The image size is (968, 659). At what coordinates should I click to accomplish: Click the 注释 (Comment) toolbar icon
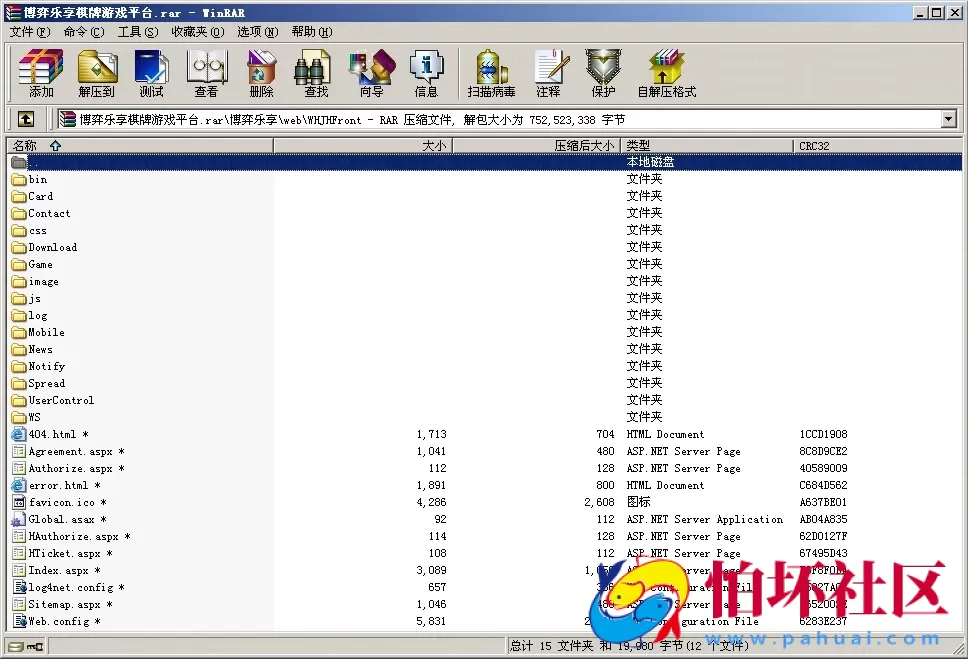[x=551, y=72]
